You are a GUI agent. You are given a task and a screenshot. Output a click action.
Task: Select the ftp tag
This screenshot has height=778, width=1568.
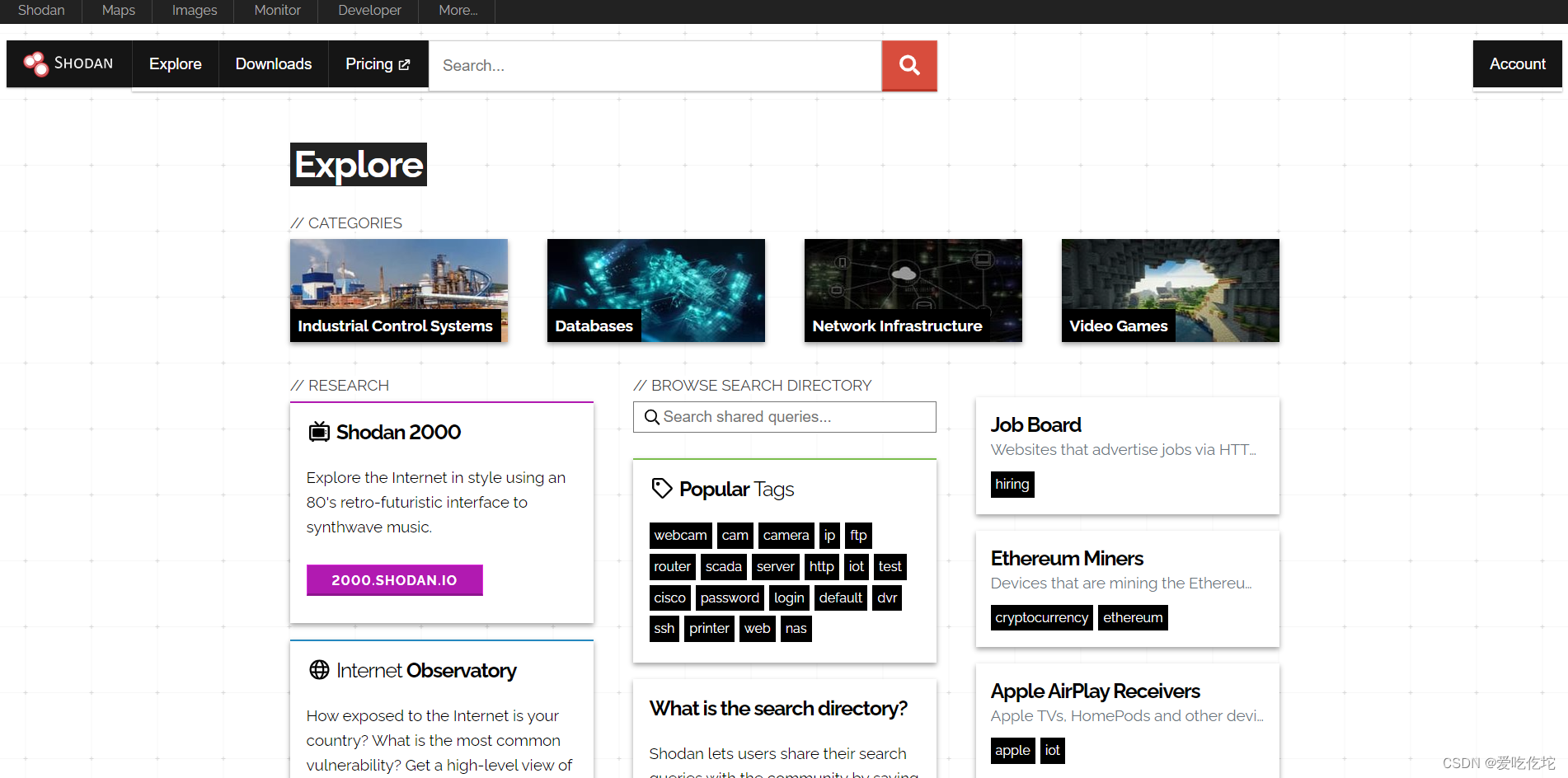pos(858,536)
